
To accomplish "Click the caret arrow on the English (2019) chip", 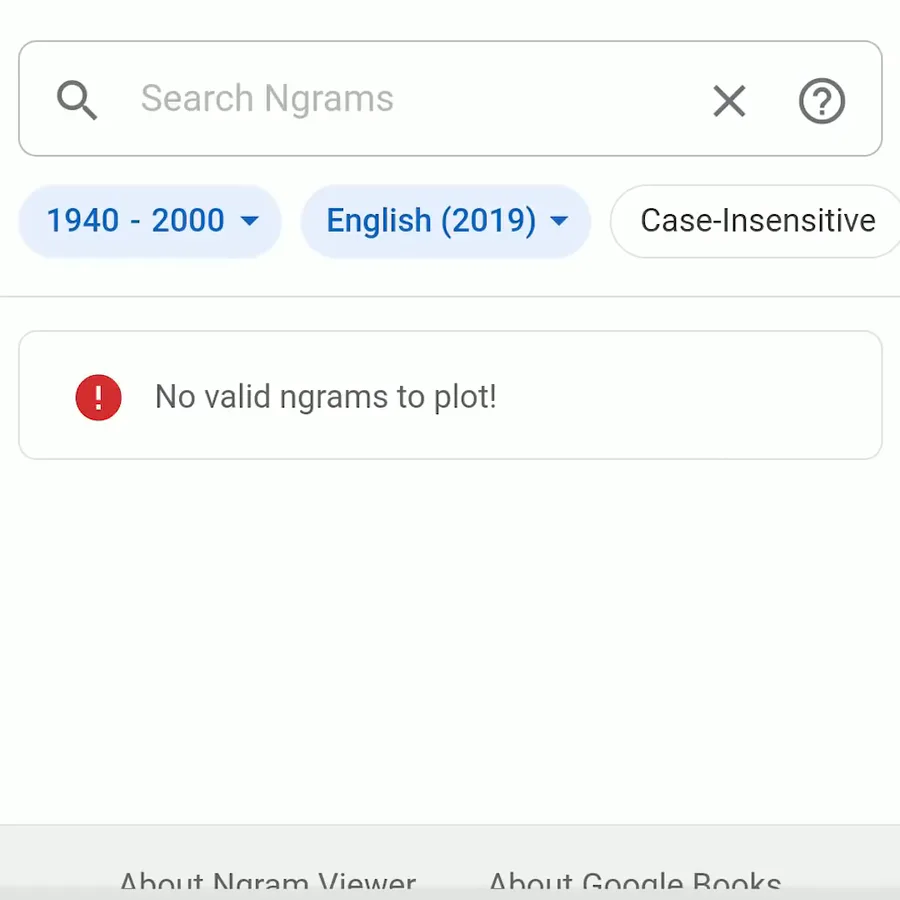I will point(560,221).
